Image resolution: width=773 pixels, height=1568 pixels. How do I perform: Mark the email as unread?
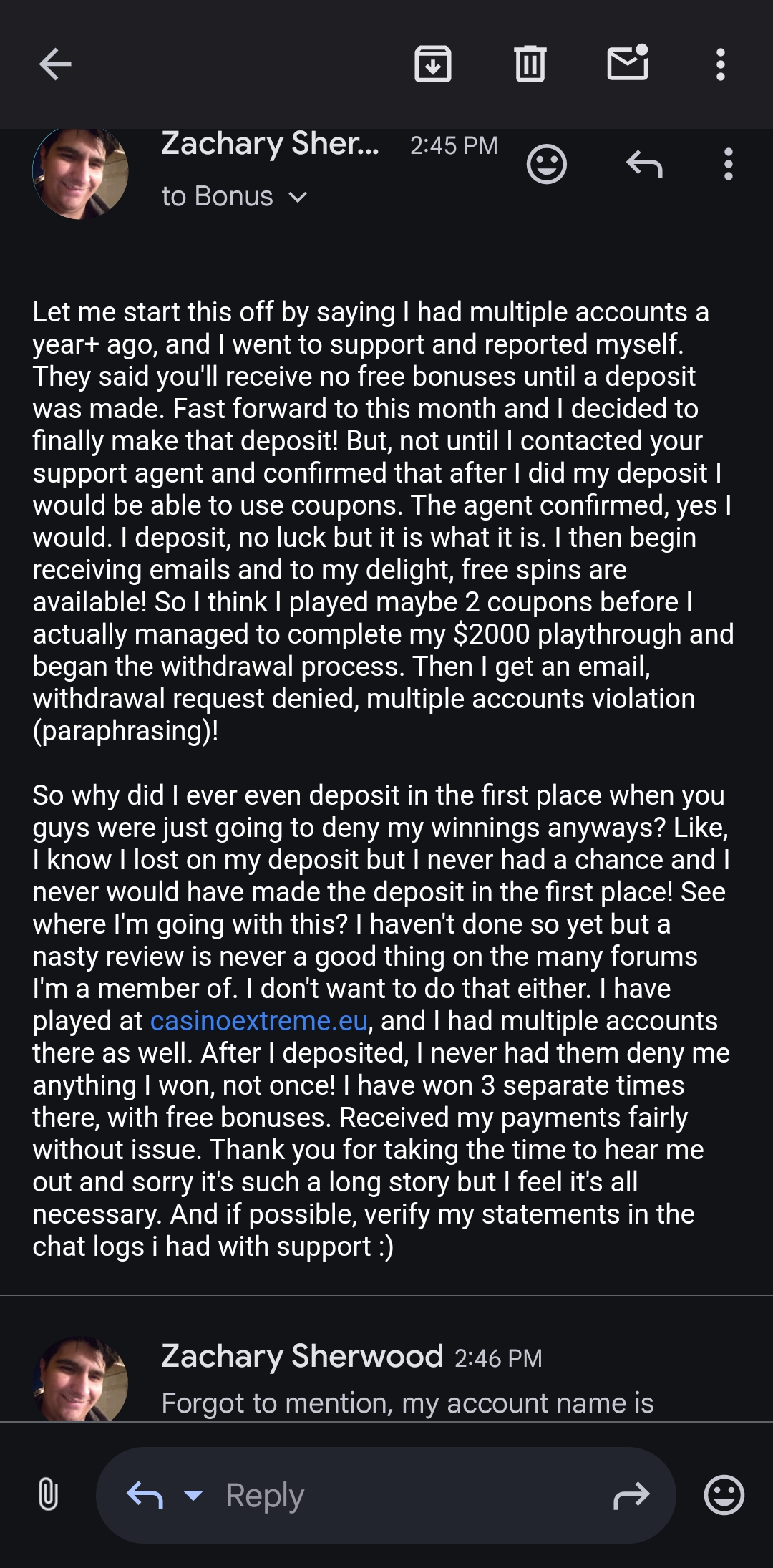coord(628,63)
